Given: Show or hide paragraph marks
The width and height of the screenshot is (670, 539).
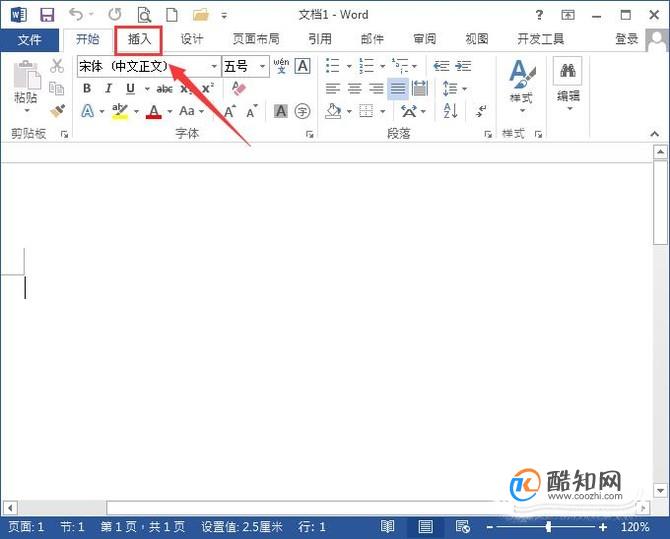Looking at the screenshot, I should (x=481, y=111).
